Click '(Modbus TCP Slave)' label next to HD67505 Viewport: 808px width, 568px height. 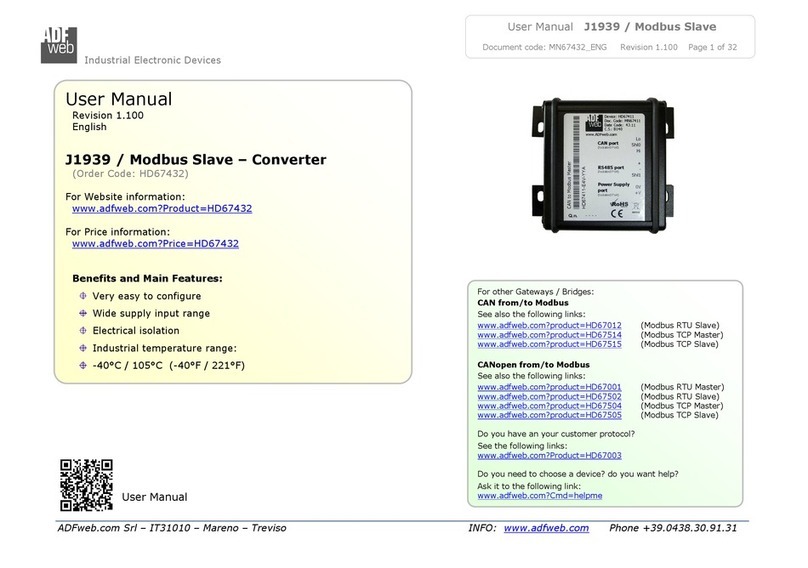[x=679, y=415]
